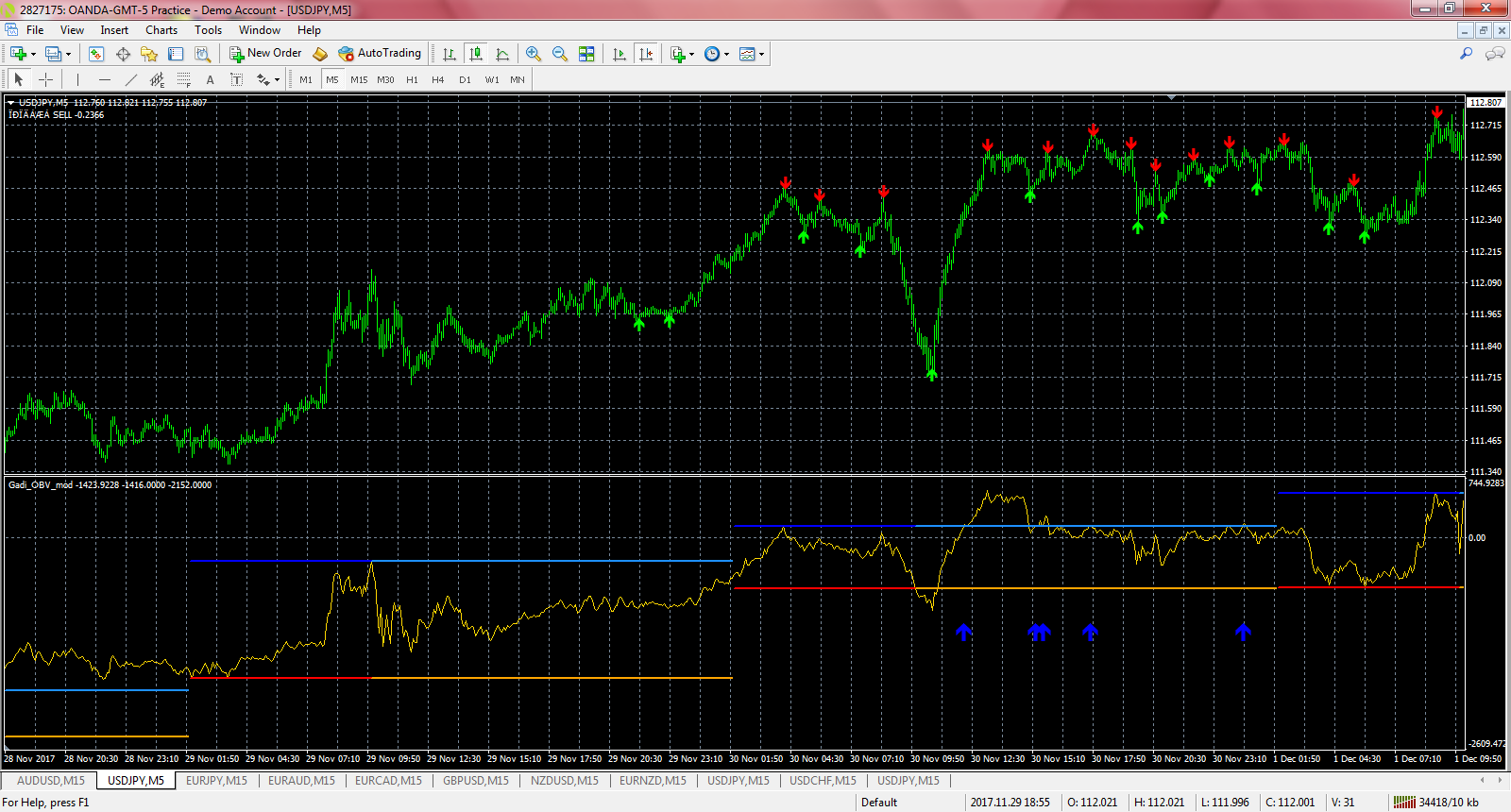
Task: Switch to the AUDUSD,M15 chart tab
Action: pyautogui.click(x=51, y=781)
